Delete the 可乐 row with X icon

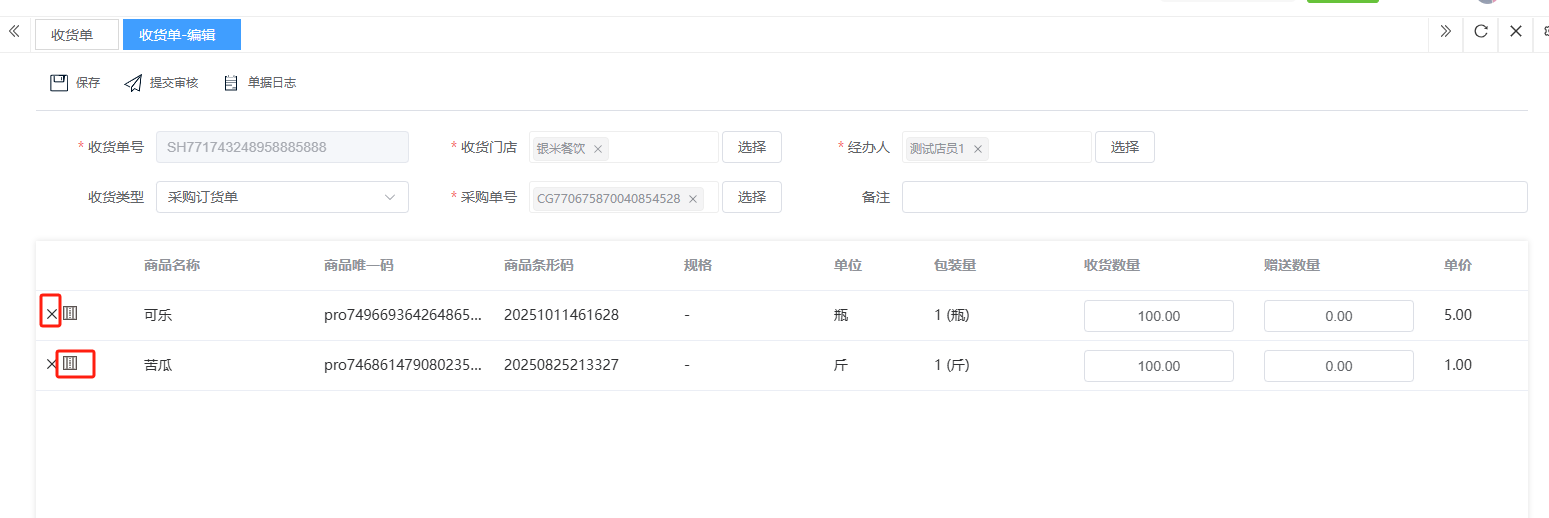pos(51,314)
